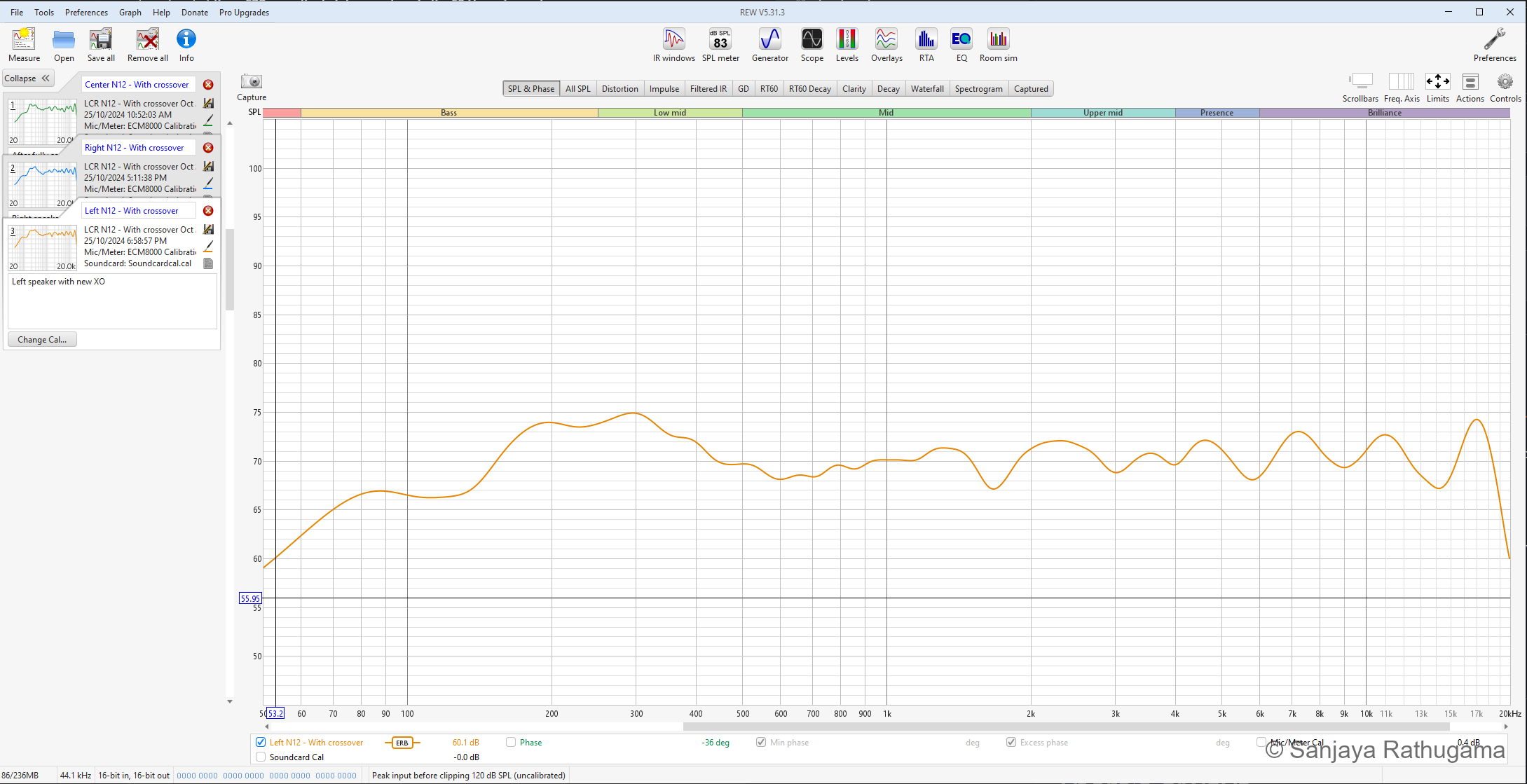Click the graph's horizontal scrollbar
This screenshot has height=784, width=1527.
tap(1066, 727)
